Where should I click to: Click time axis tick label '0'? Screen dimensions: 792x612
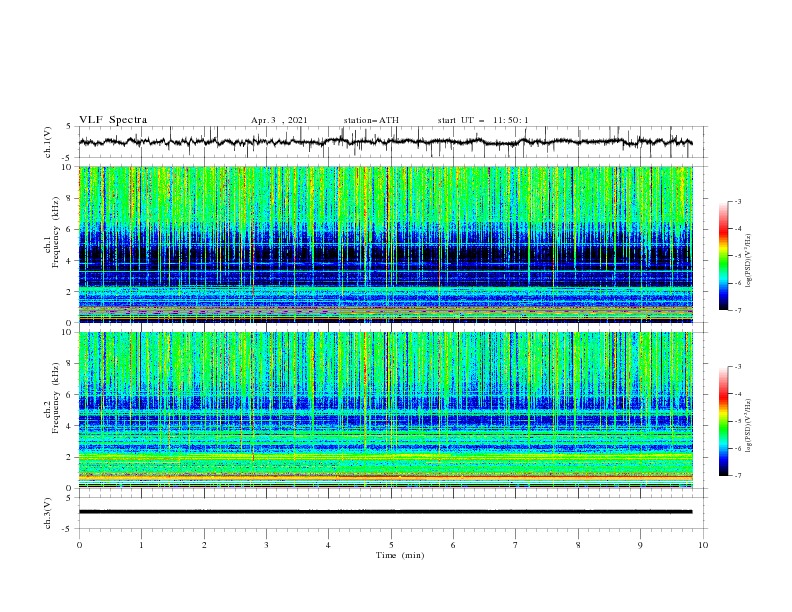[x=79, y=545]
